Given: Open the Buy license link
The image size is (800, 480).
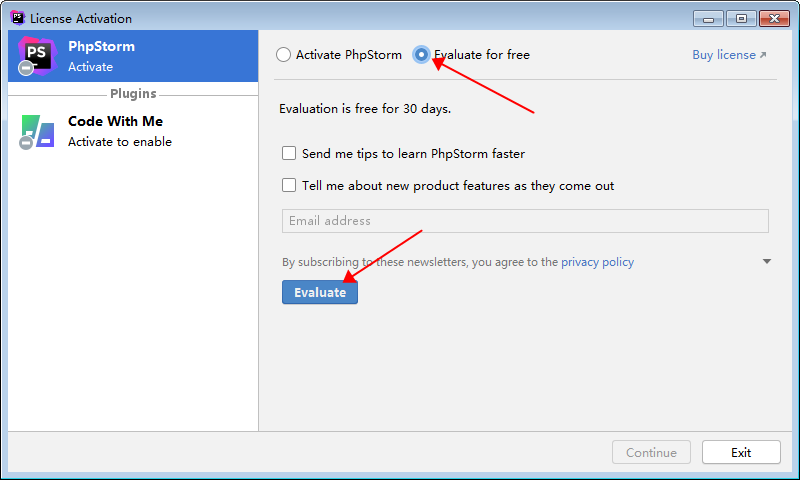Looking at the screenshot, I should [x=729, y=55].
